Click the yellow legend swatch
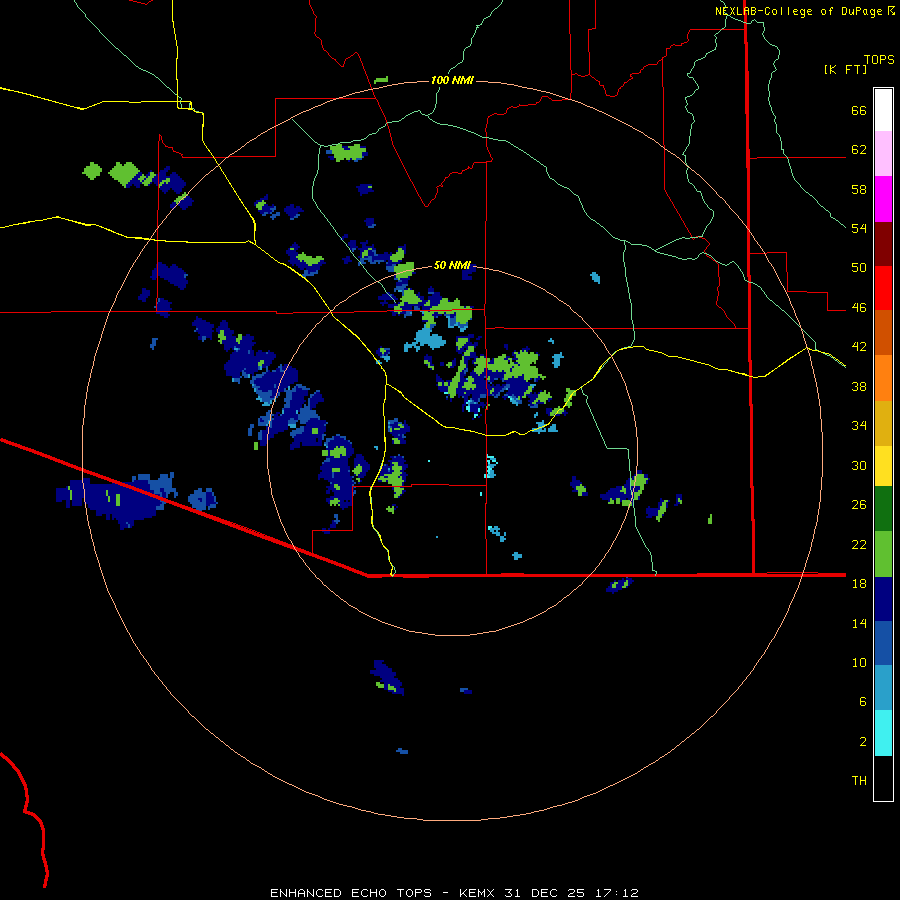 click(883, 465)
